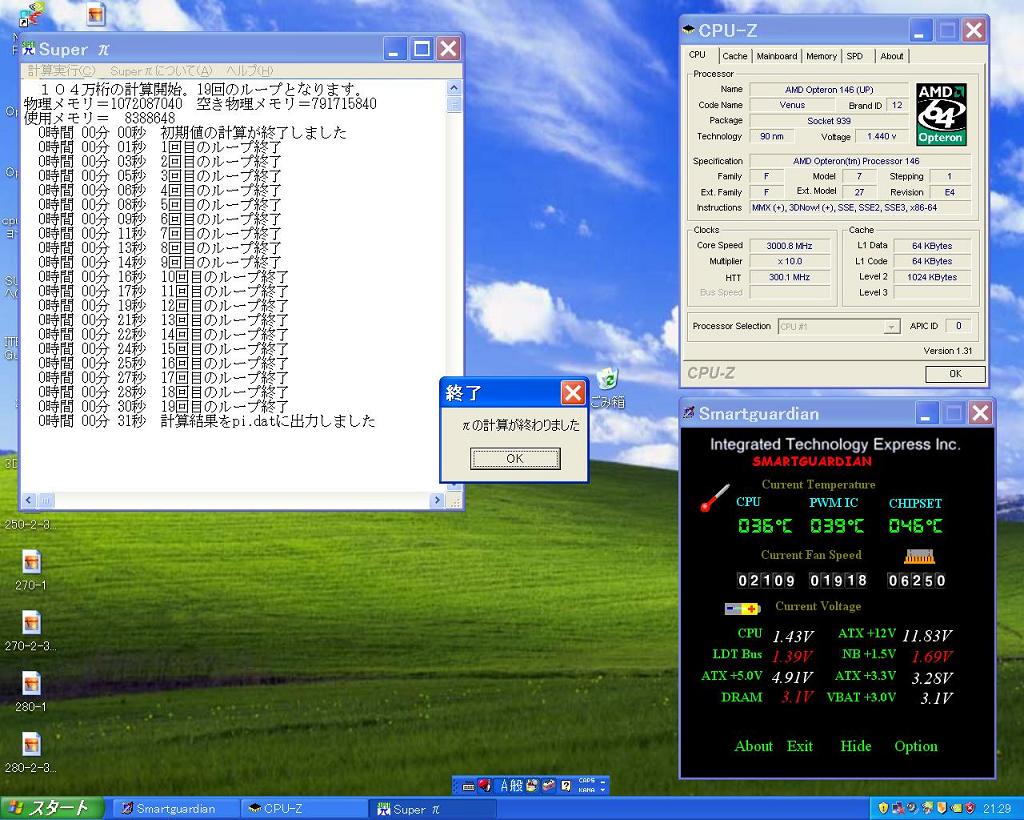
Task: Open the 計算実行(C) menu in Super π
Action: (x=61, y=71)
